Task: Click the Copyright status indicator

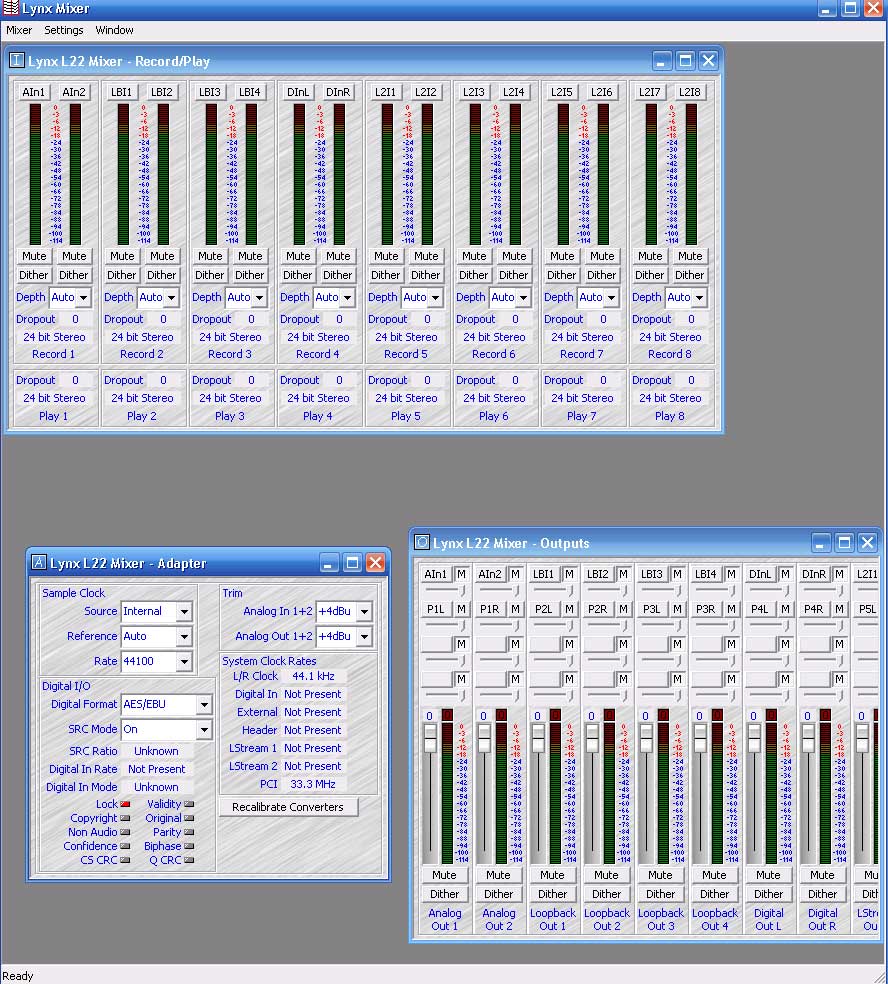Action: 125,818
